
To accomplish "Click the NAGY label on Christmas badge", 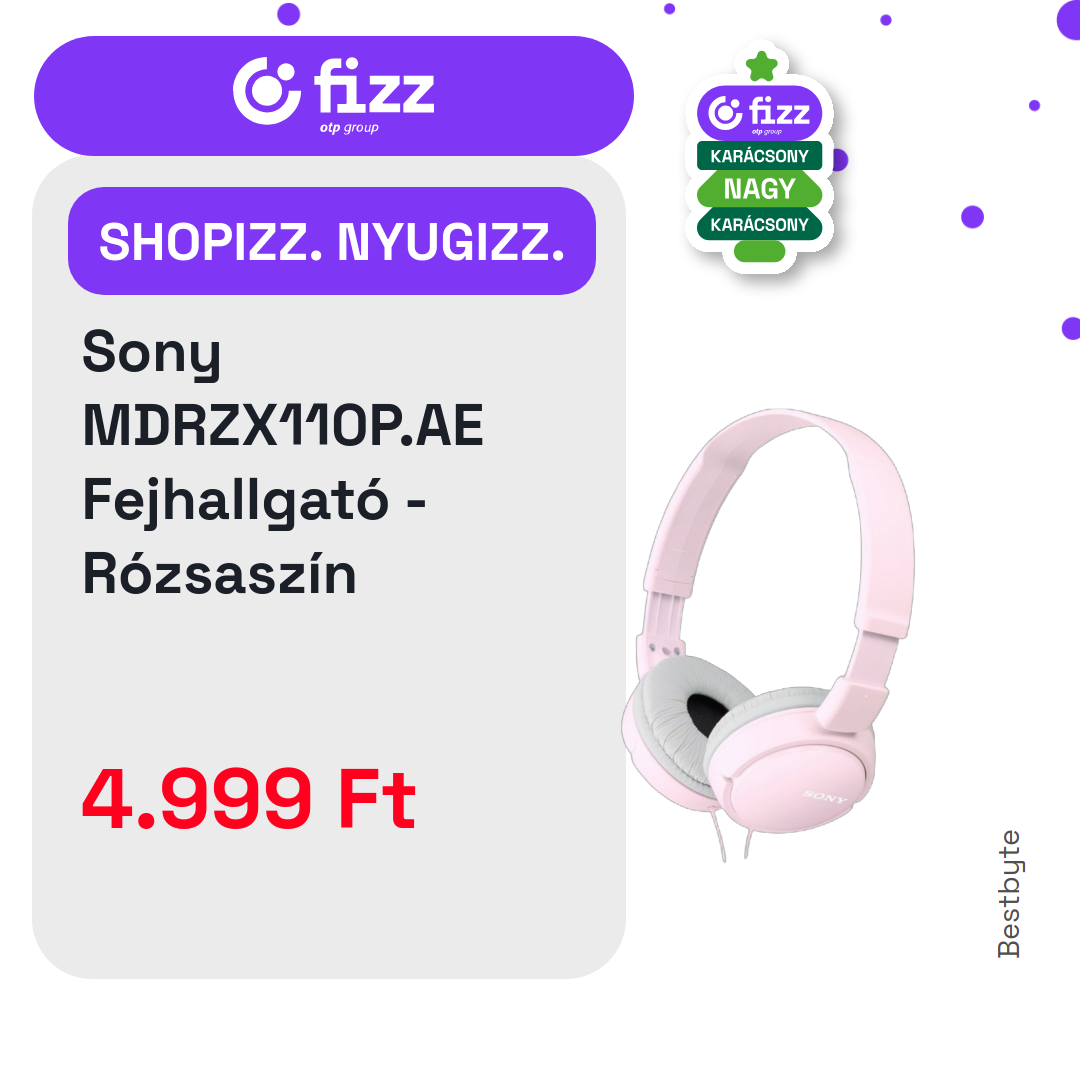I will (x=759, y=189).
